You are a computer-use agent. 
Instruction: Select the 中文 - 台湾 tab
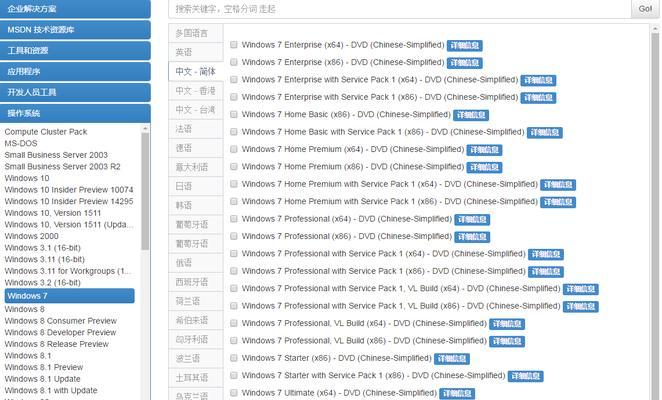click(x=195, y=110)
